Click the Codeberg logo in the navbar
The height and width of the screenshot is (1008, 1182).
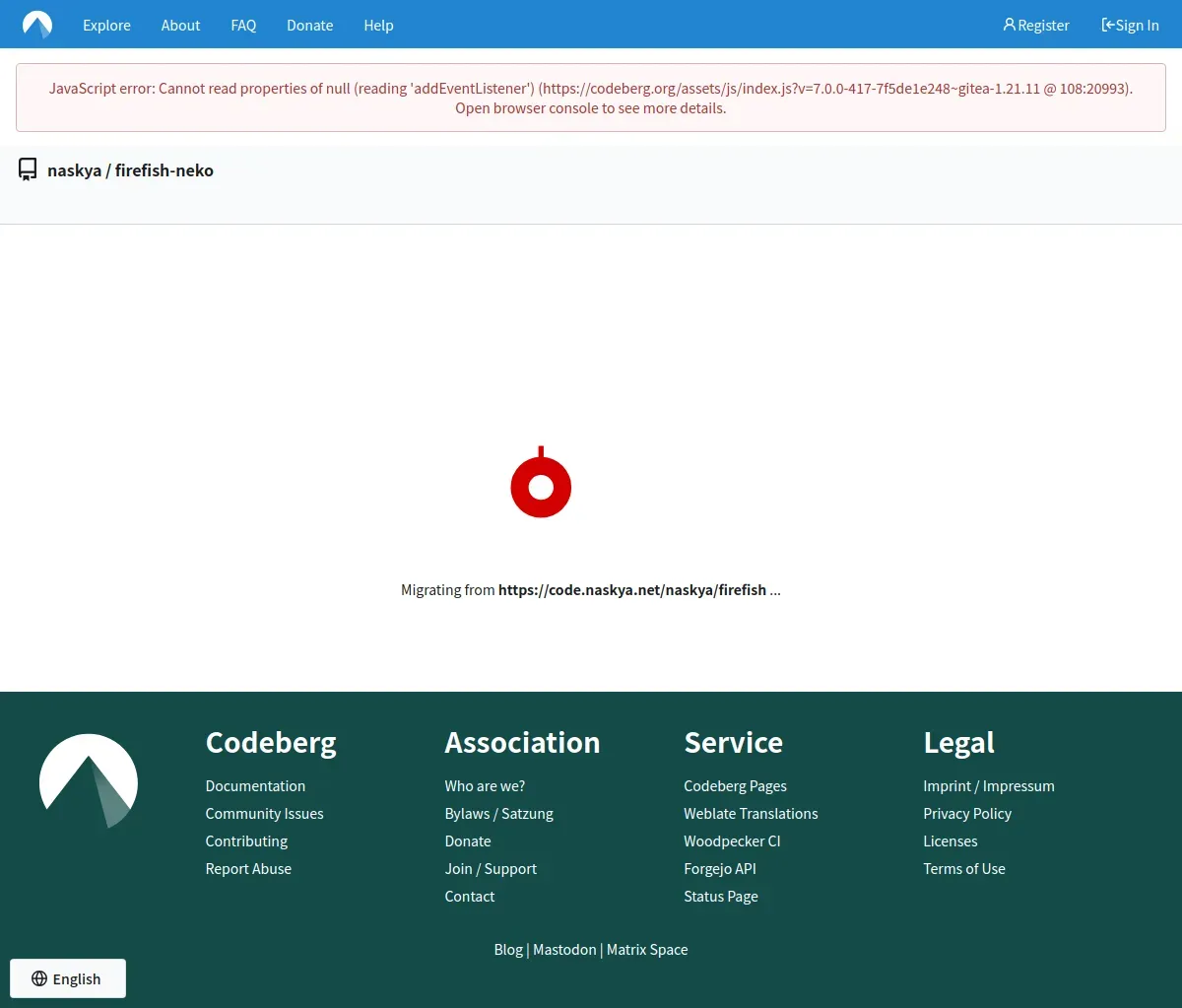click(37, 25)
